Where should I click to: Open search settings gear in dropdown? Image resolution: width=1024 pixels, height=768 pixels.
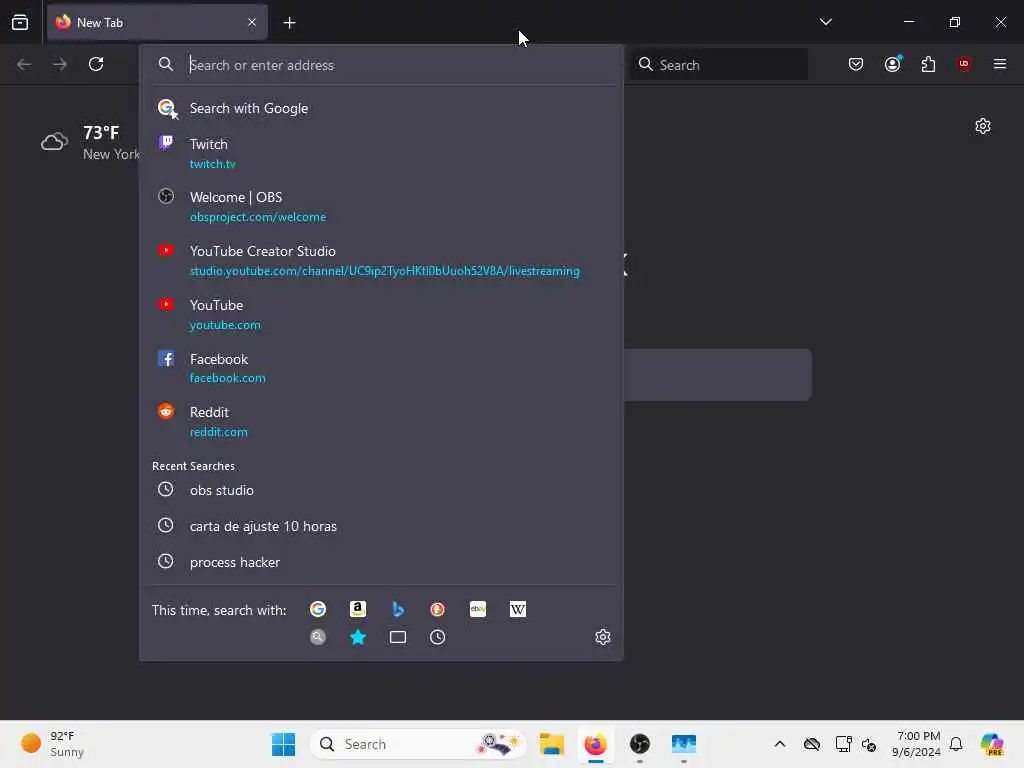click(x=603, y=637)
